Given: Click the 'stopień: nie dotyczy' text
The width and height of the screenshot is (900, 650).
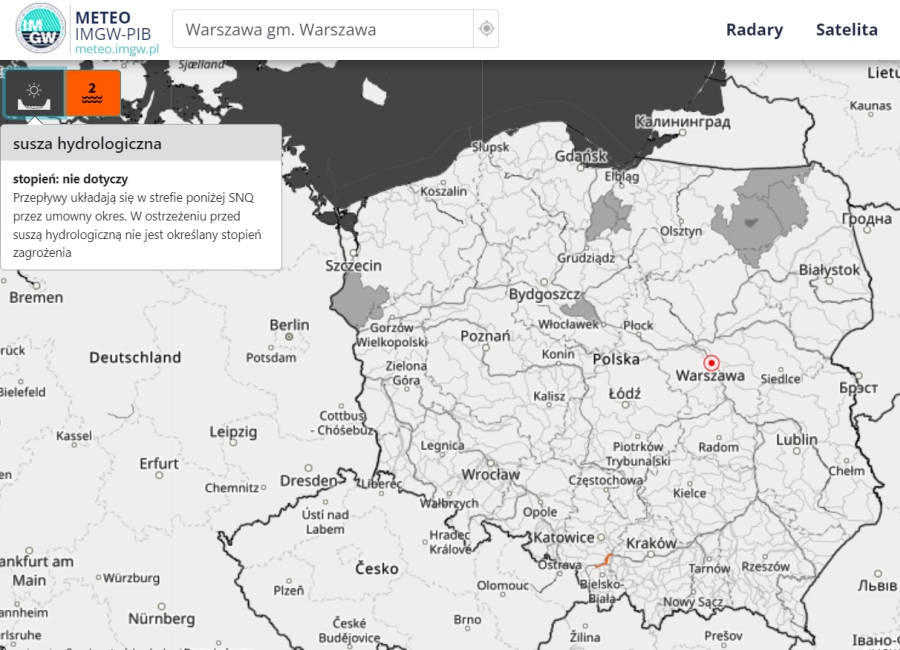Looking at the screenshot, I should [71, 179].
